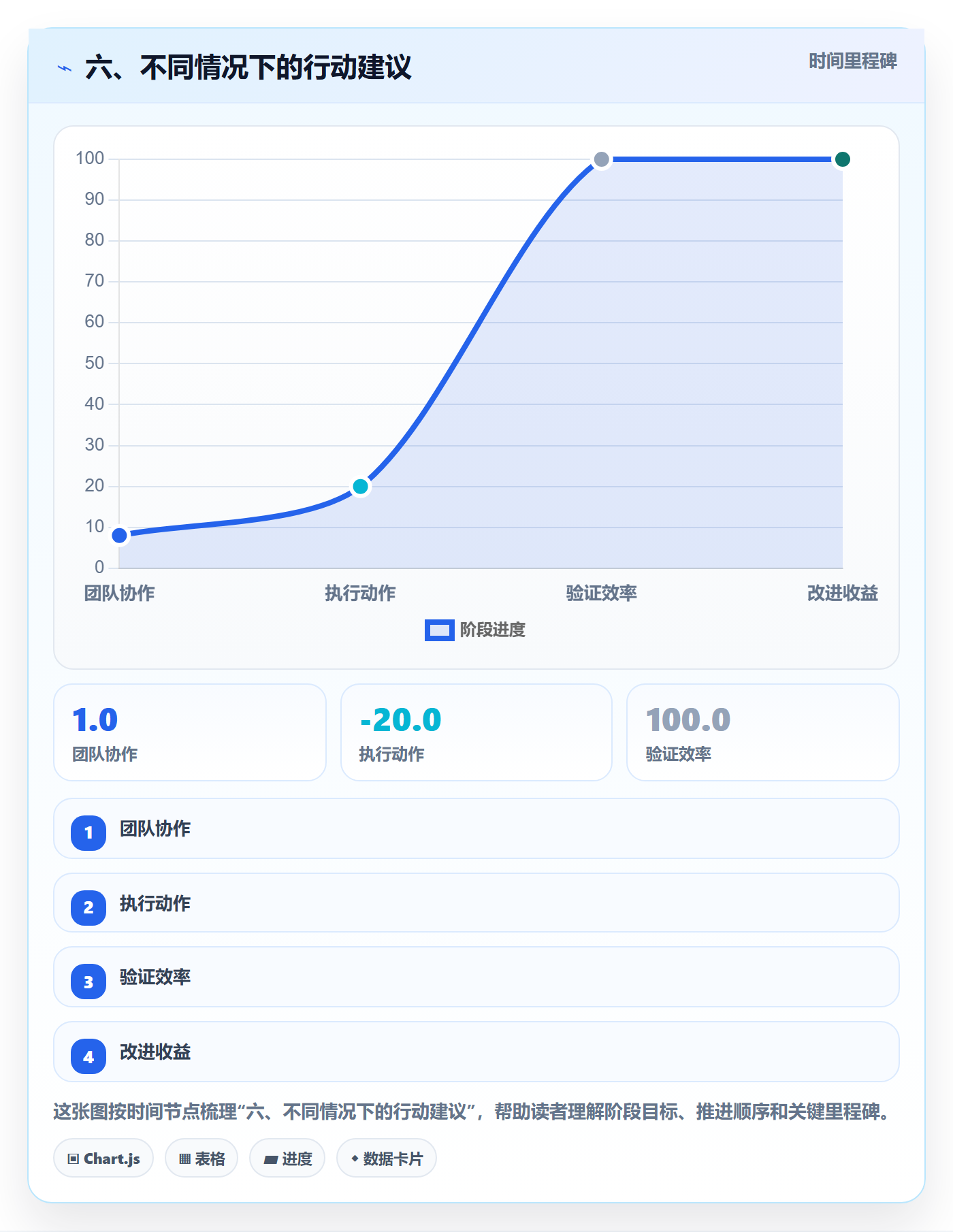Click the 阶段进度 legend label

coord(493,630)
